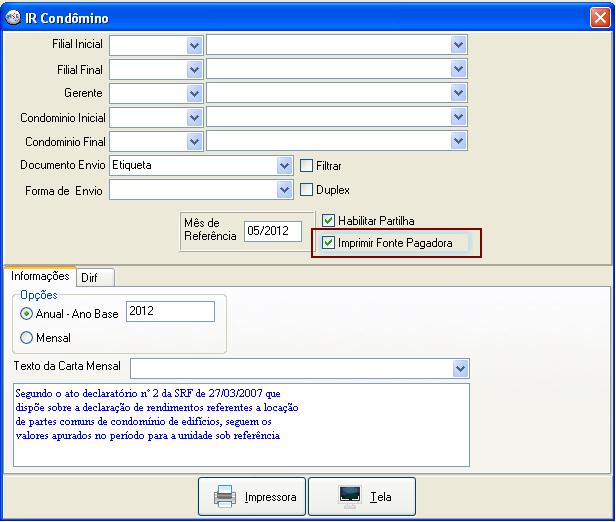
Task: Select the Informações tab
Action: point(40,276)
